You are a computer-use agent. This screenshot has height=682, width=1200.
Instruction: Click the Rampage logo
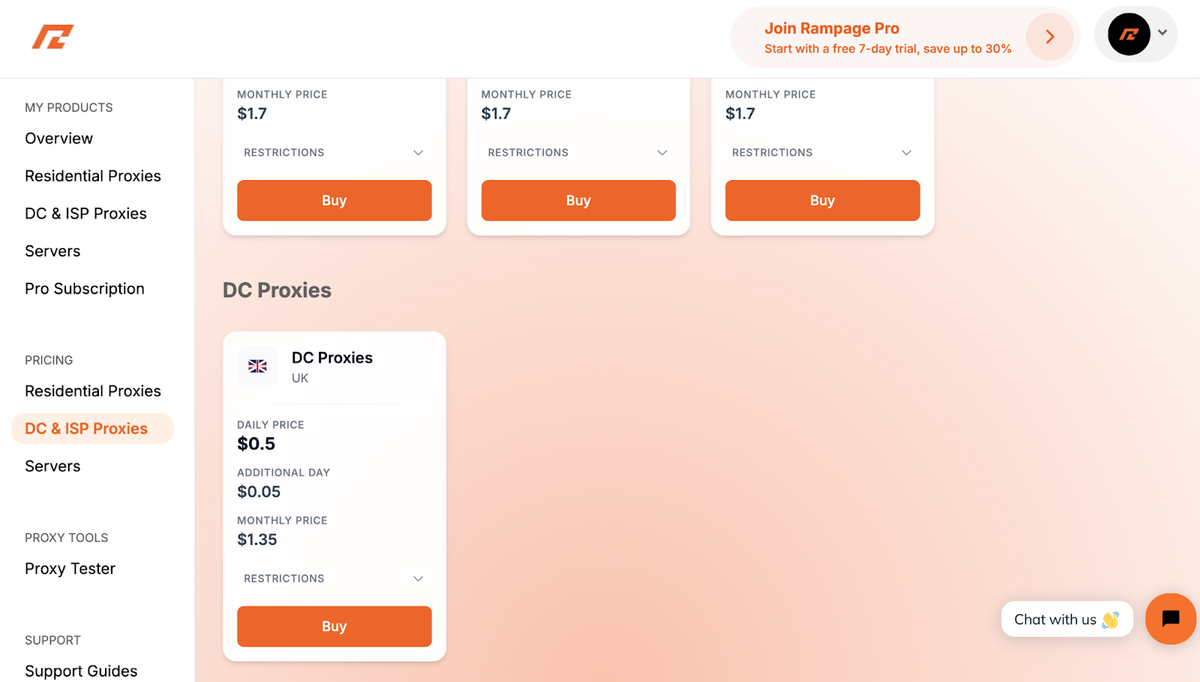52,37
